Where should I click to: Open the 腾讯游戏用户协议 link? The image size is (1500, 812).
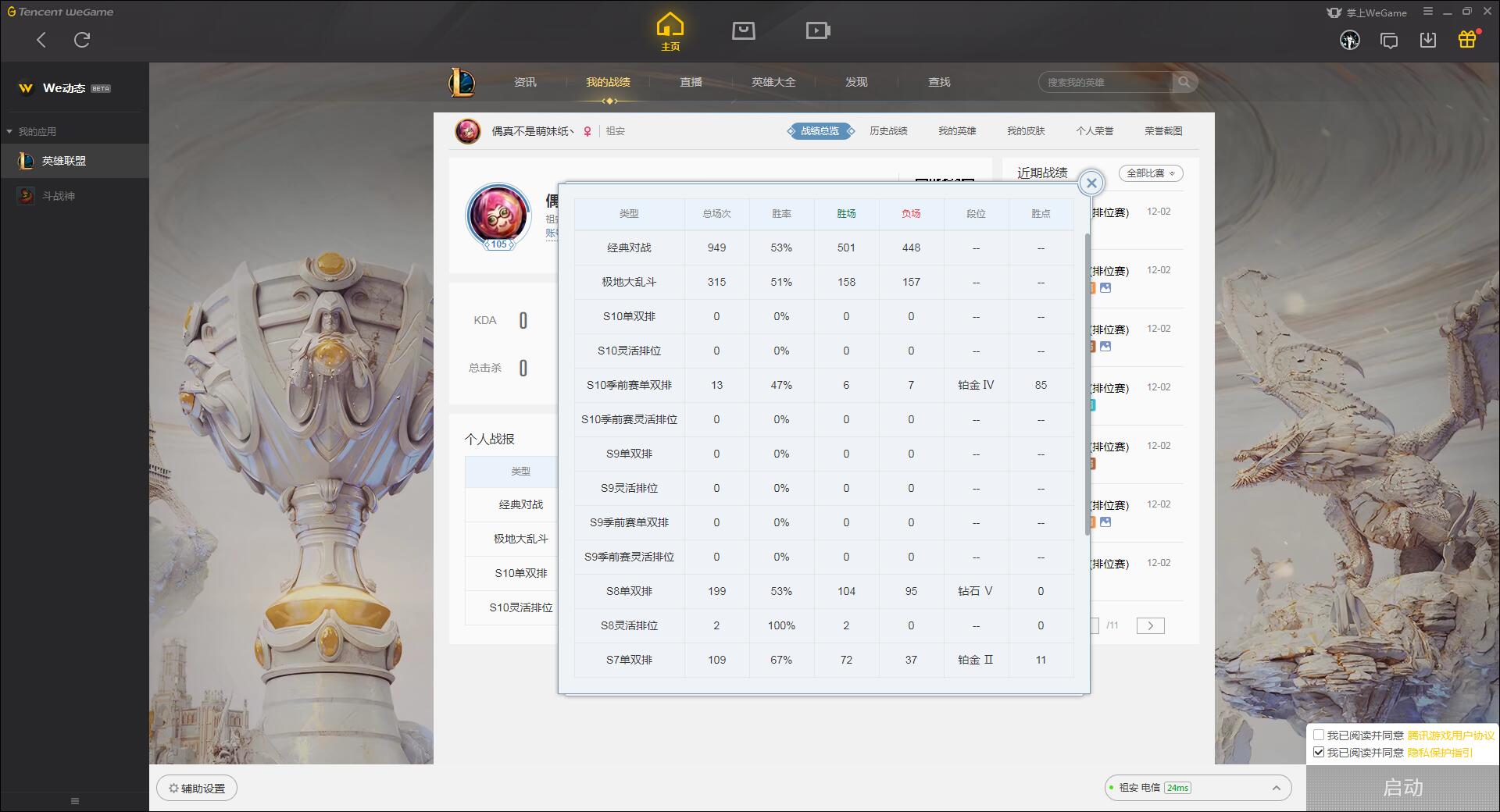(1451, 735)
